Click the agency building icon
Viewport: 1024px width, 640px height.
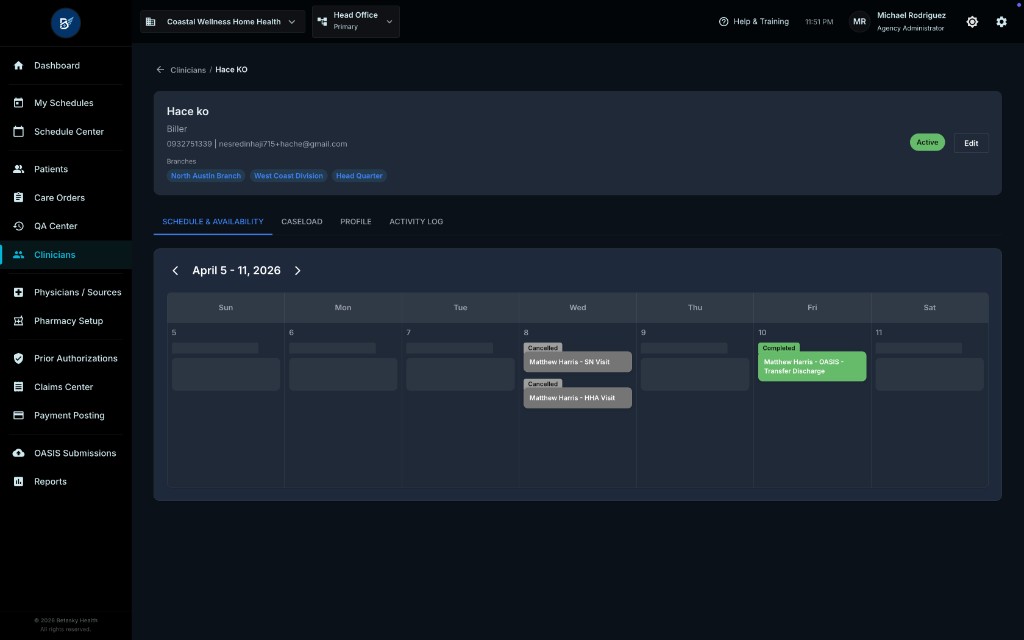tap(150, 22)
